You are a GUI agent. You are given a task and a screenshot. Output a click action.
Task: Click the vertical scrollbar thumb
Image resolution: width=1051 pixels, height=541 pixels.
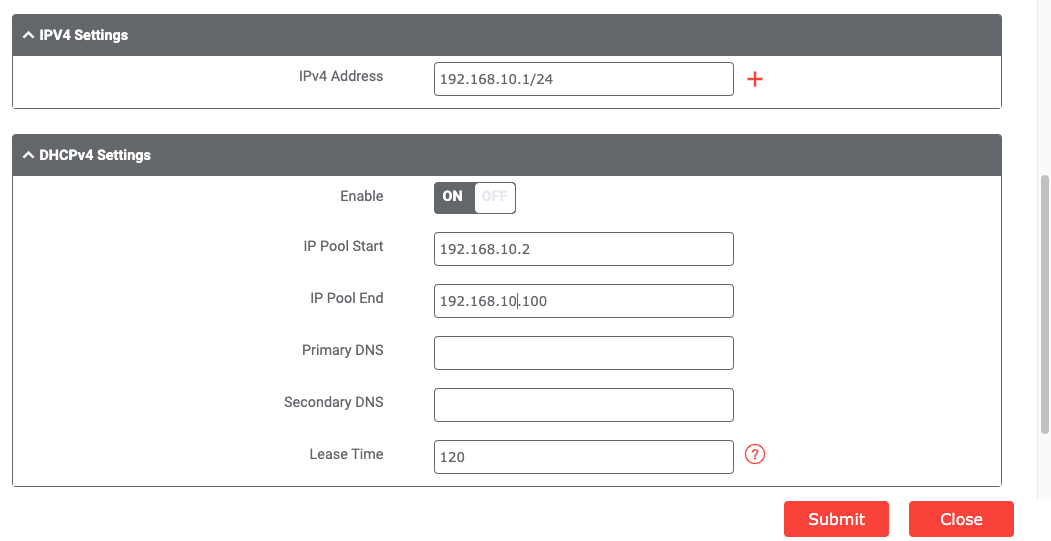coord(1045,300)
